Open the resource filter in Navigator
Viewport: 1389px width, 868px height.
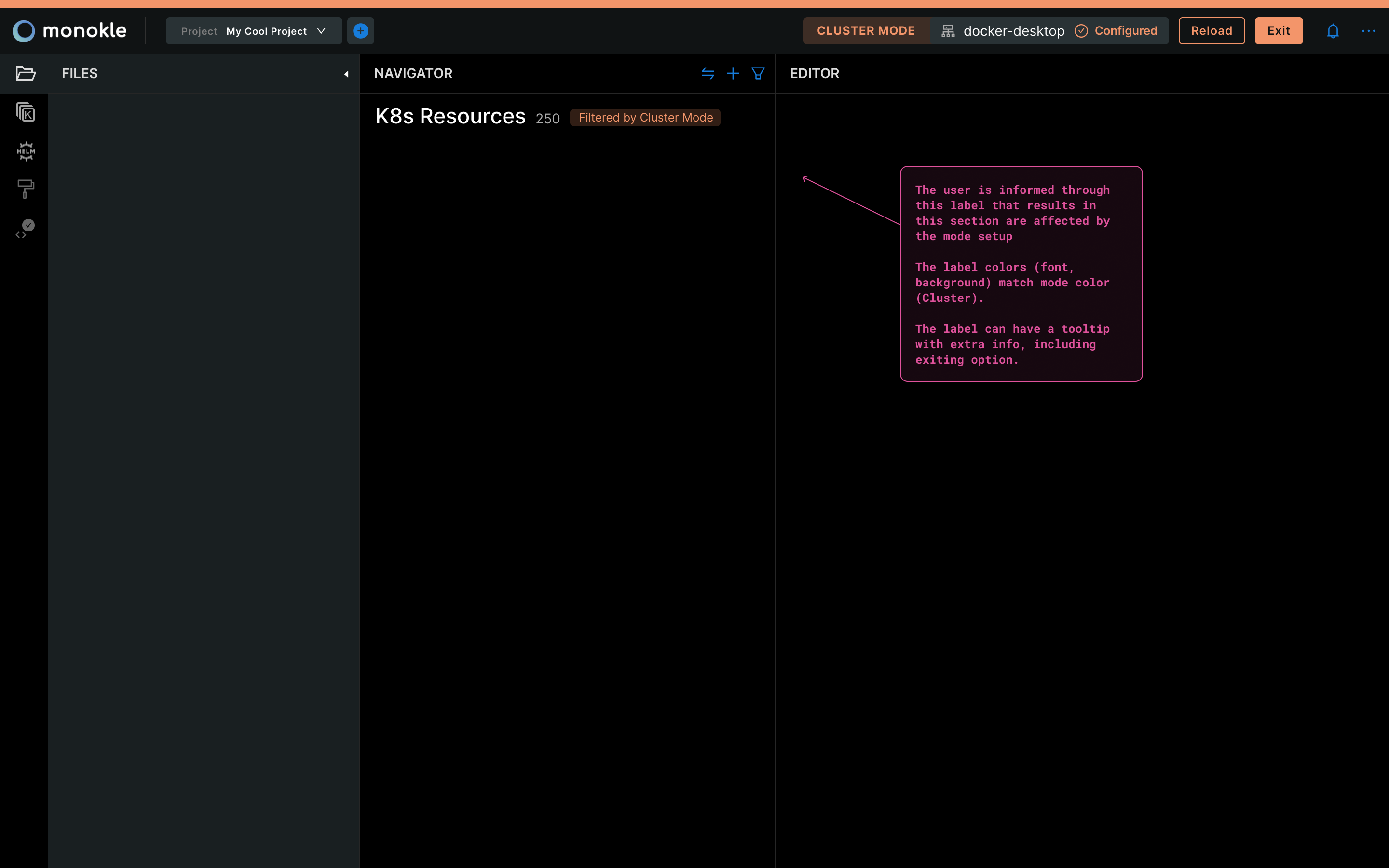757,73
